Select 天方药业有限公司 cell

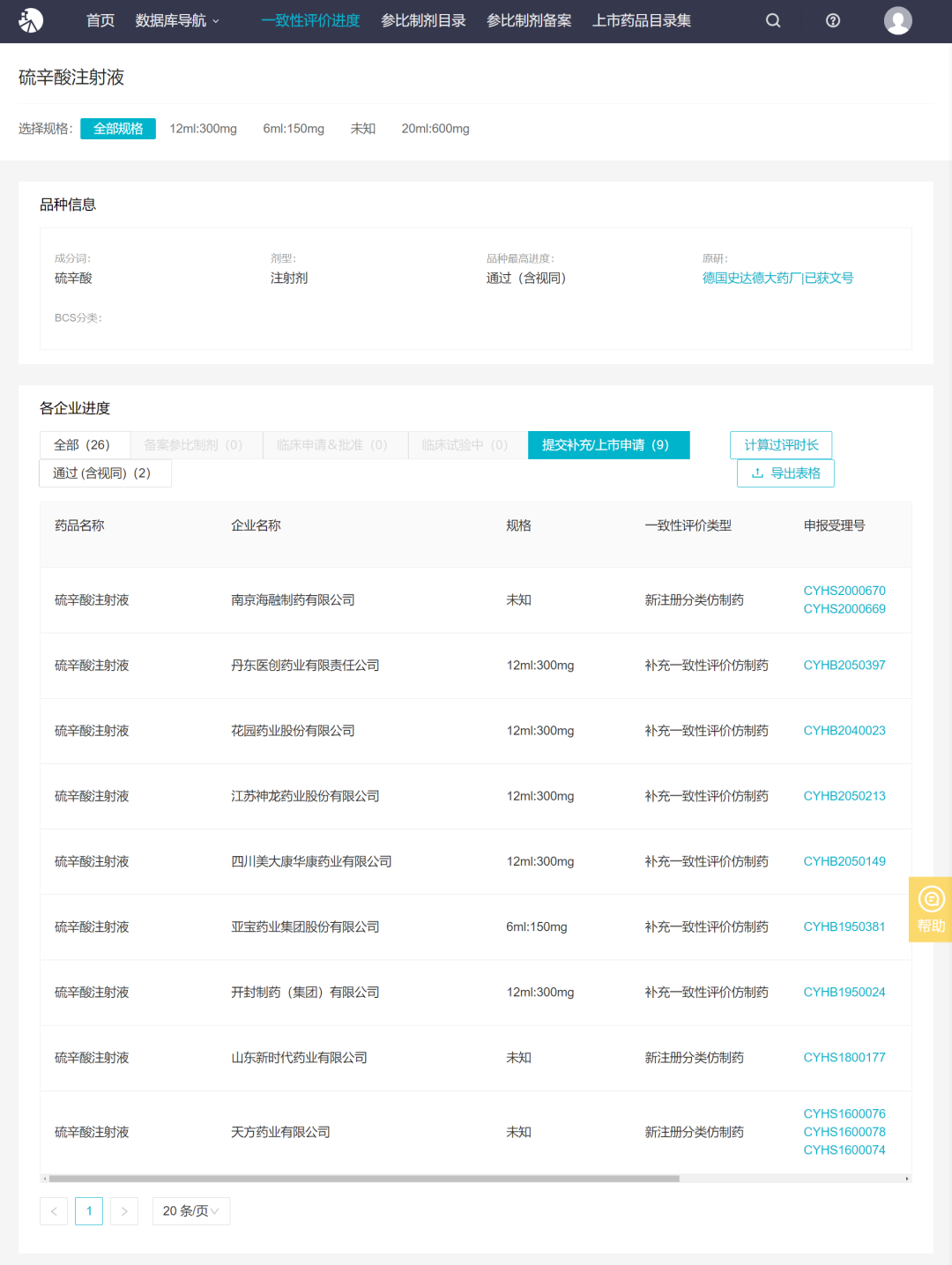click(x=280, y=1132)
